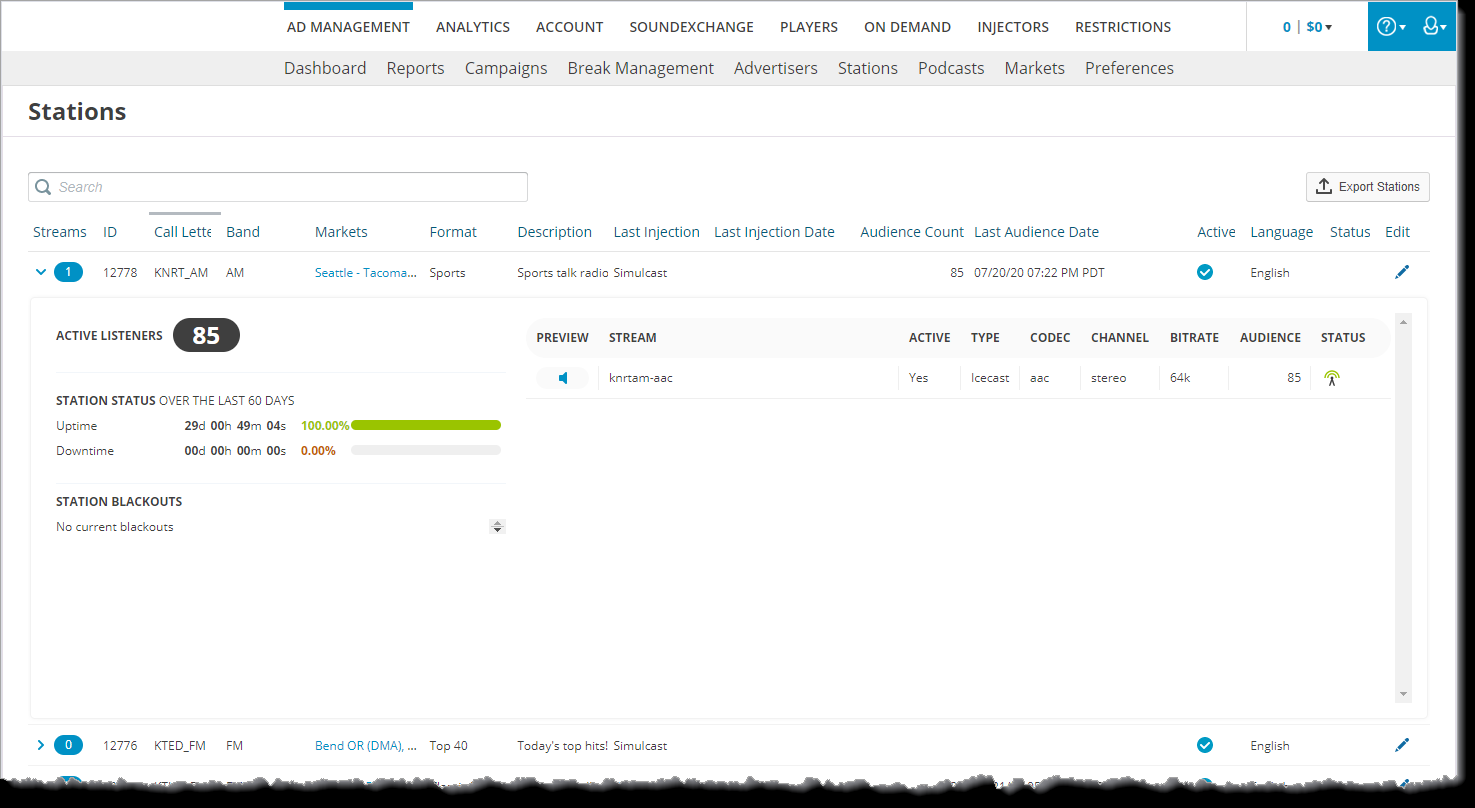Click the stream count badge 1
Image resolution: width=1475 pixels, height=808 pixels.
(68, 272)
